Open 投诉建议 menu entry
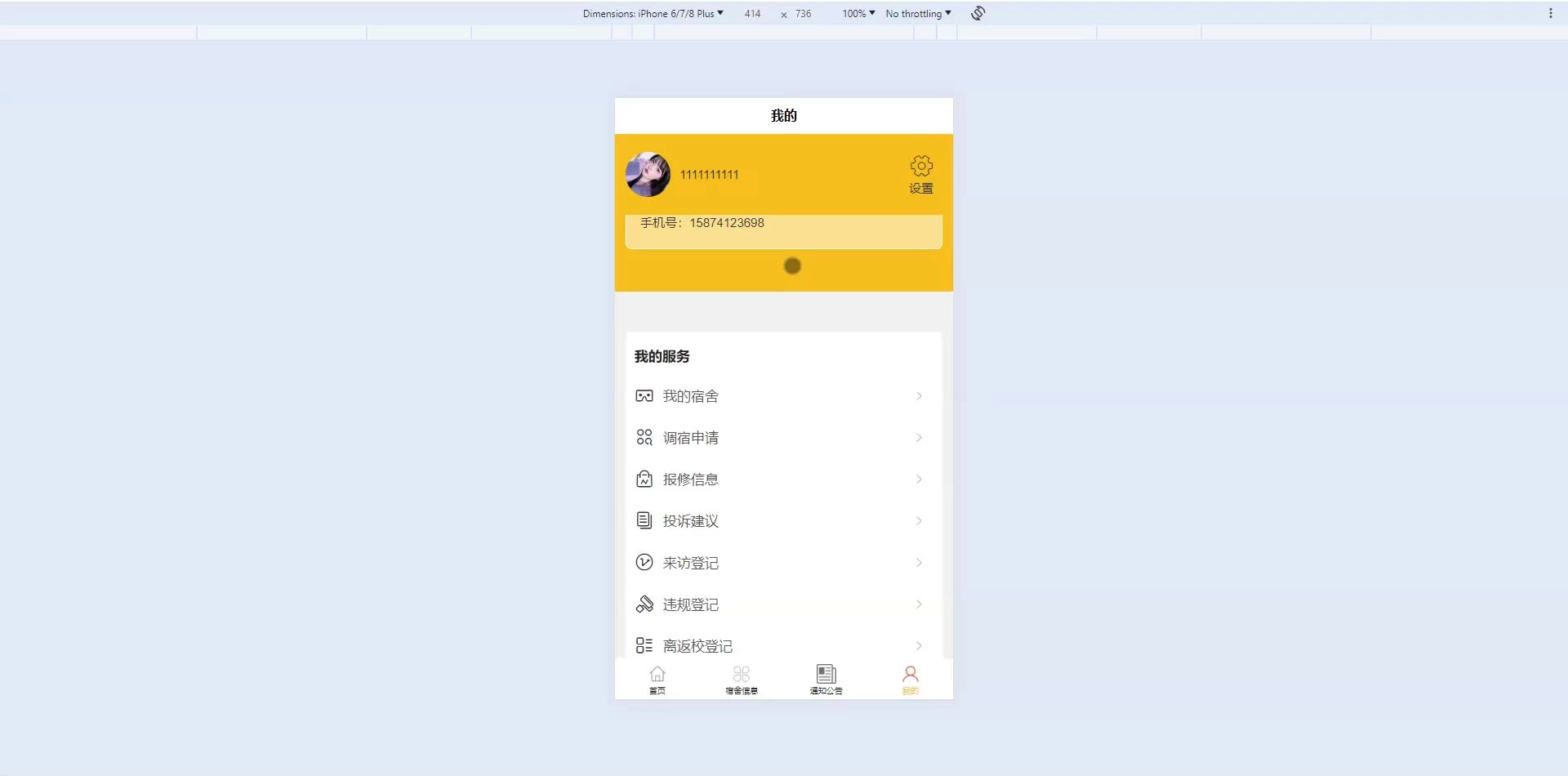The image size is (1568, 776). [784, 521]
